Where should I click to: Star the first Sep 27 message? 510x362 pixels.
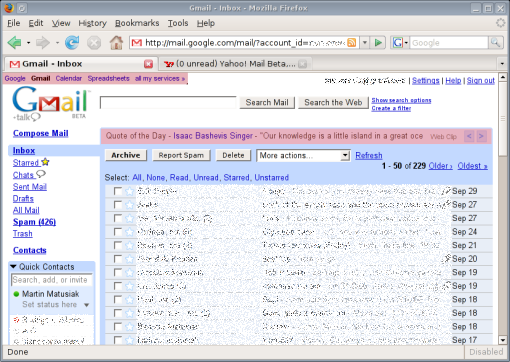129,205
